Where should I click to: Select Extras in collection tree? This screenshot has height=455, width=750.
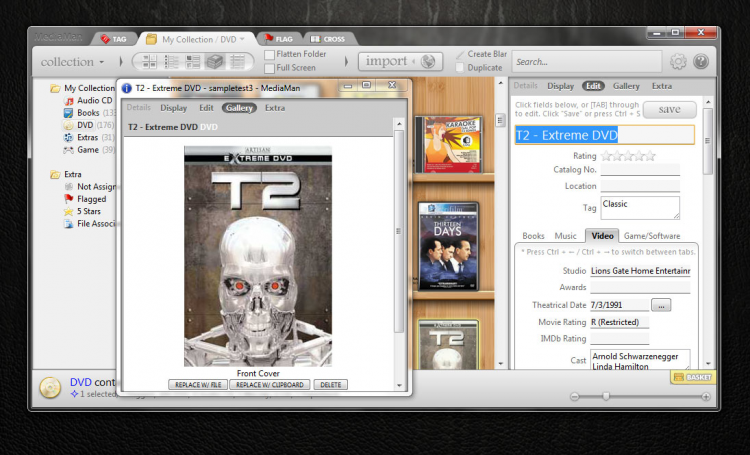click(x=89, y=137)
